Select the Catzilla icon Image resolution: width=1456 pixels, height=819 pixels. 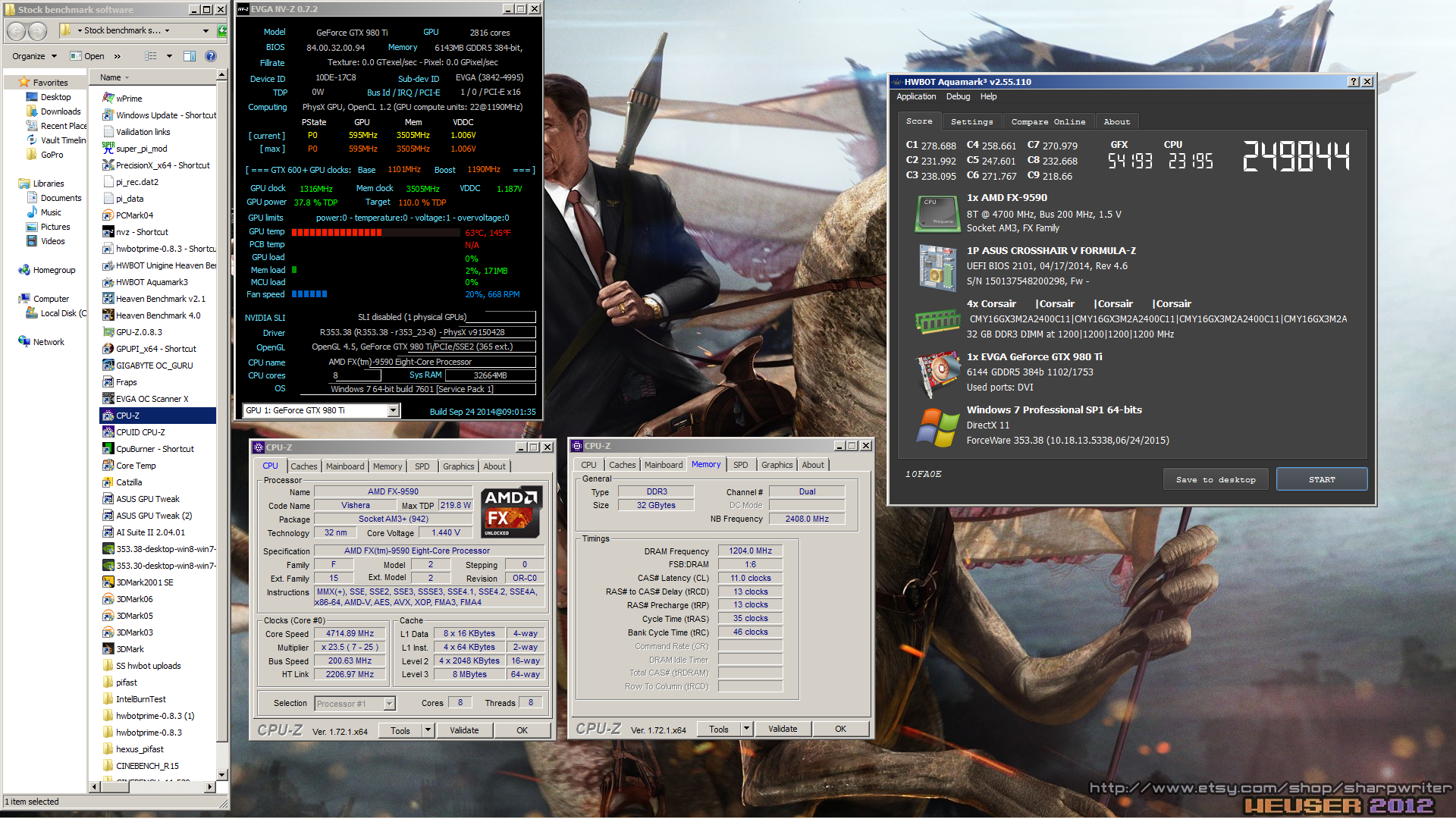[108, 482]
